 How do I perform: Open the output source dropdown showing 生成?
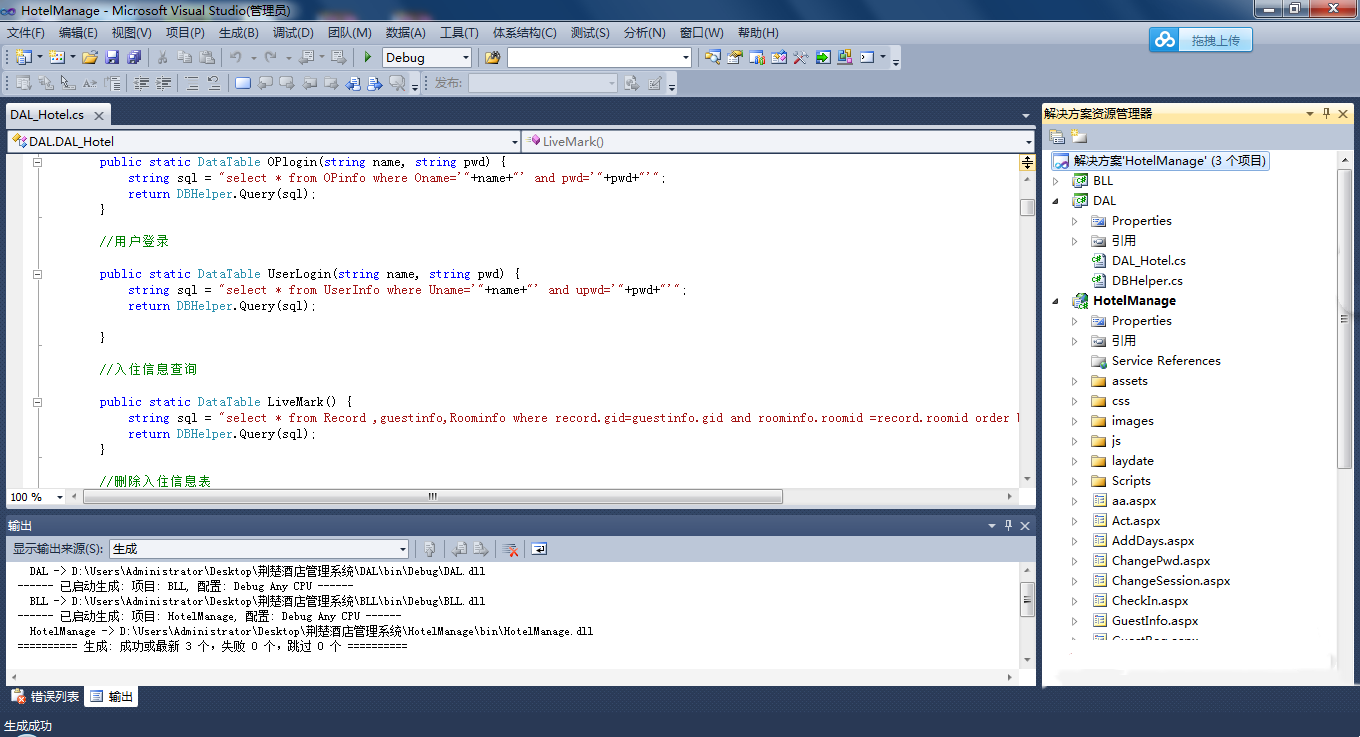[403, 549]
